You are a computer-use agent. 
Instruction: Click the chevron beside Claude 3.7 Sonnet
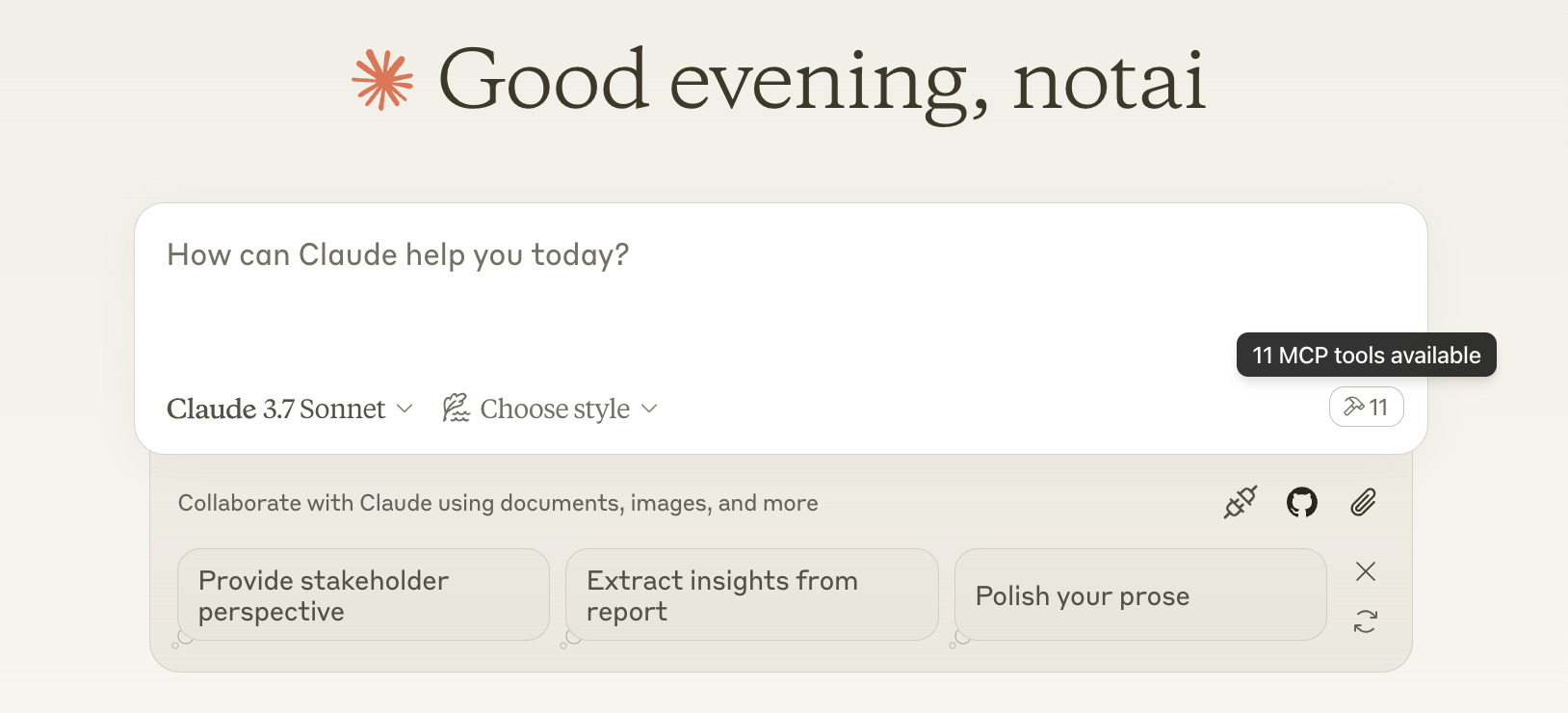[405, 409]
